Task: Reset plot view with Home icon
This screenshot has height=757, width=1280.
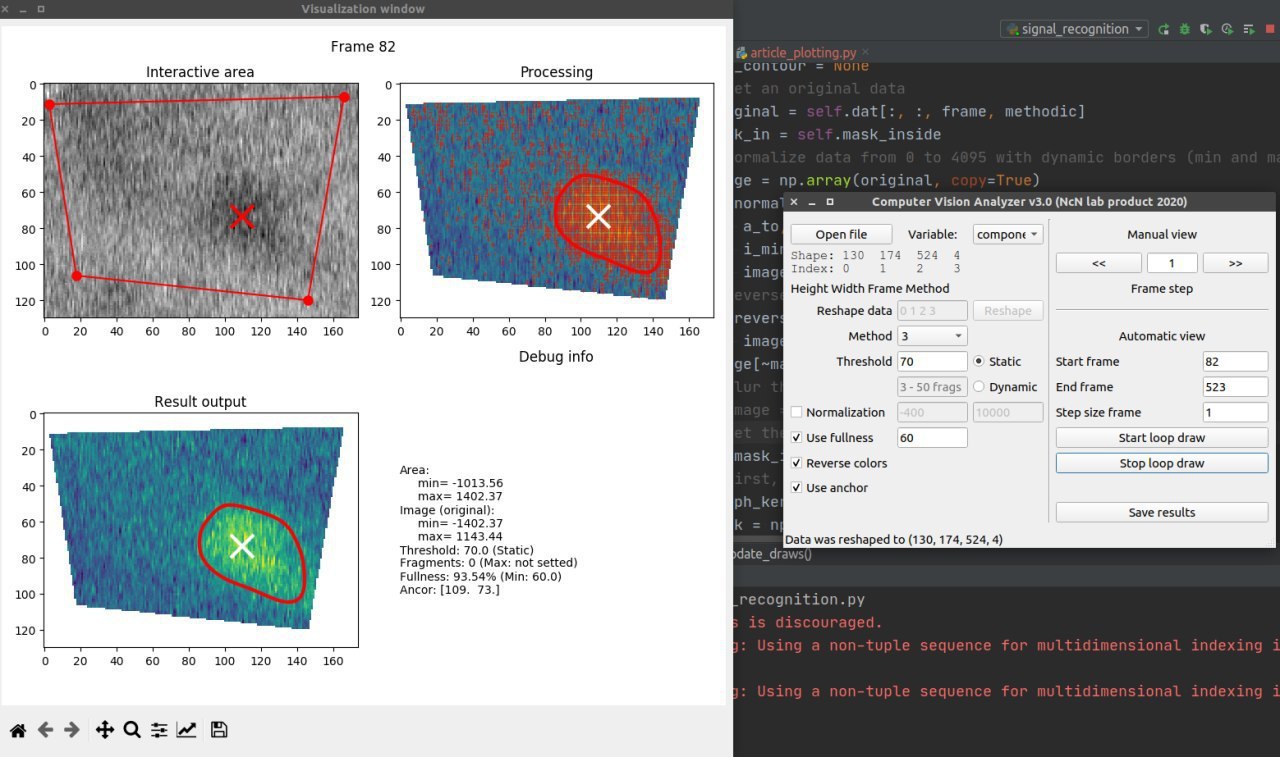Action: pyautogui.click(x=18, y=730)
